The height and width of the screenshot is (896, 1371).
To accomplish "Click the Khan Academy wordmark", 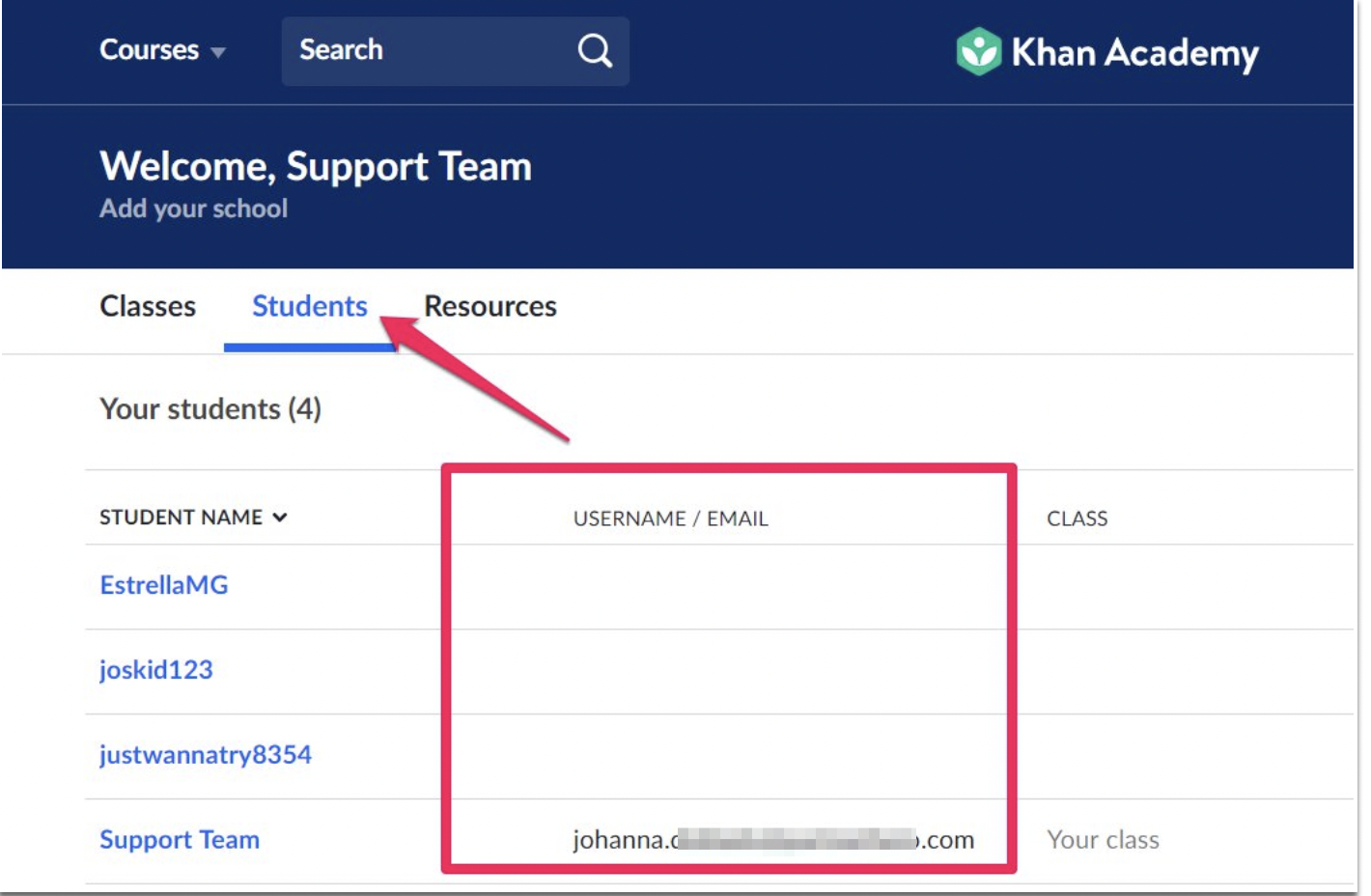I will click(x=1135, y=53).
